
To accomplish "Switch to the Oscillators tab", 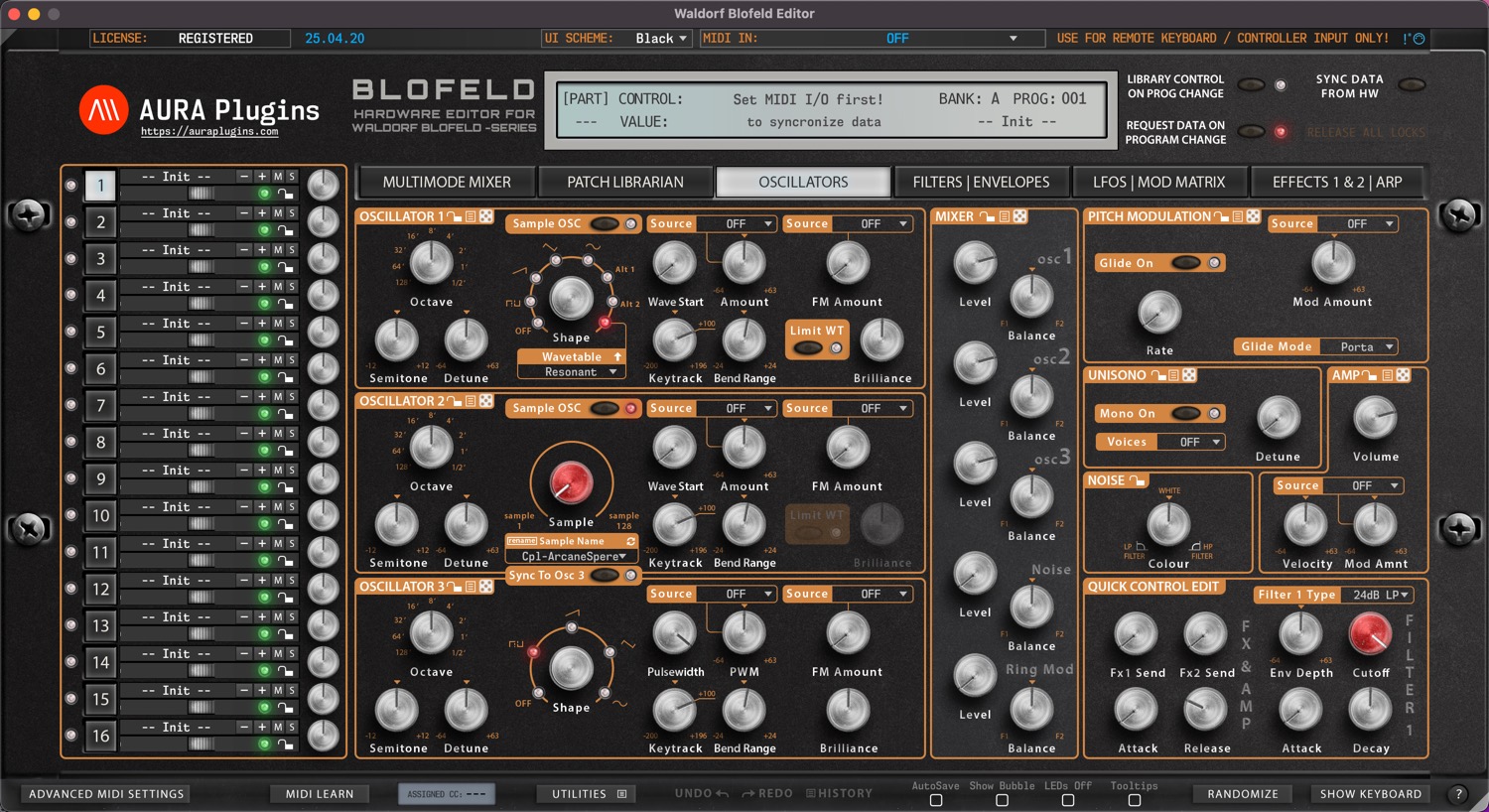I will tap(803, 183).
